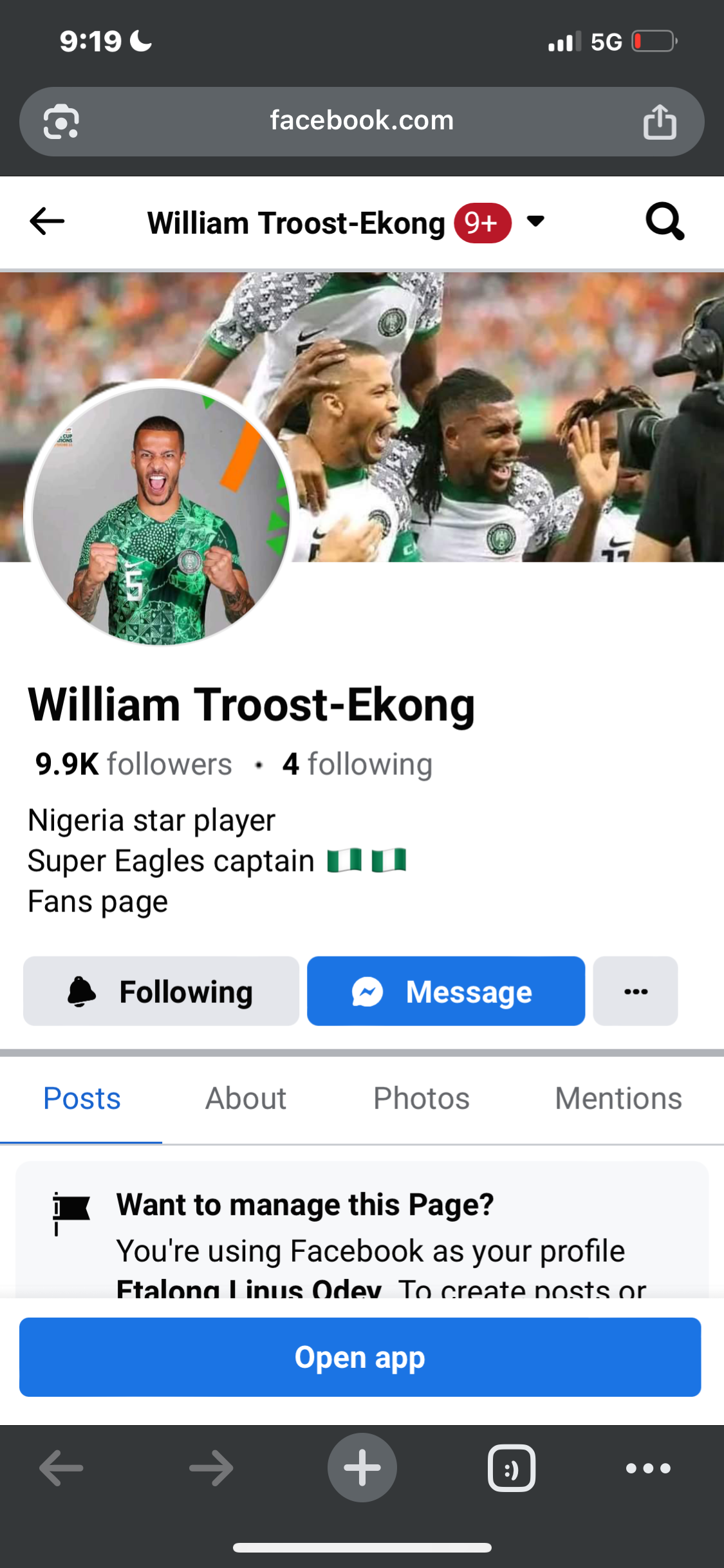Toggle the Following button
Screen dimensions: 724x1568
[x=161, y=991]
